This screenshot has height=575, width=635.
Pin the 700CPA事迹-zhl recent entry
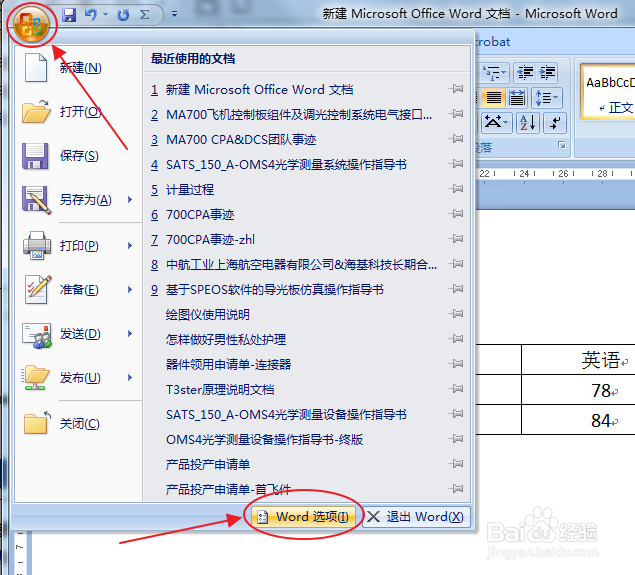[456, 239]
